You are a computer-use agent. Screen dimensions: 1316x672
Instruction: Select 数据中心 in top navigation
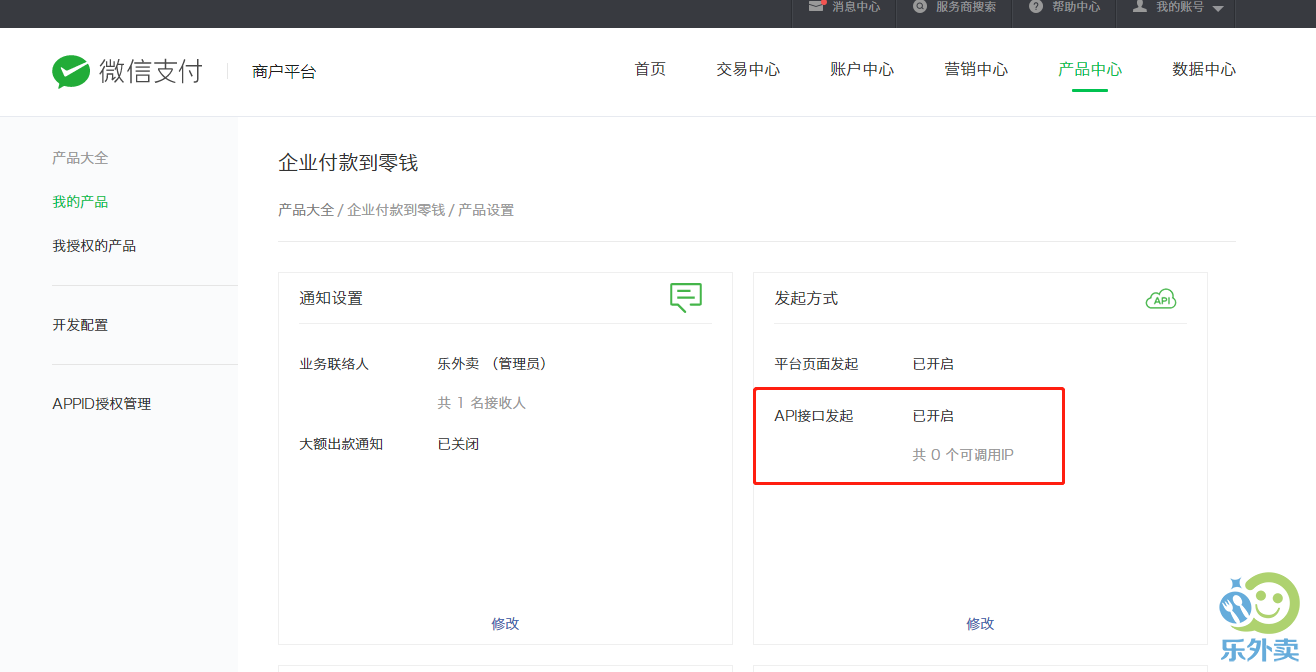(x=1204, y=69)
